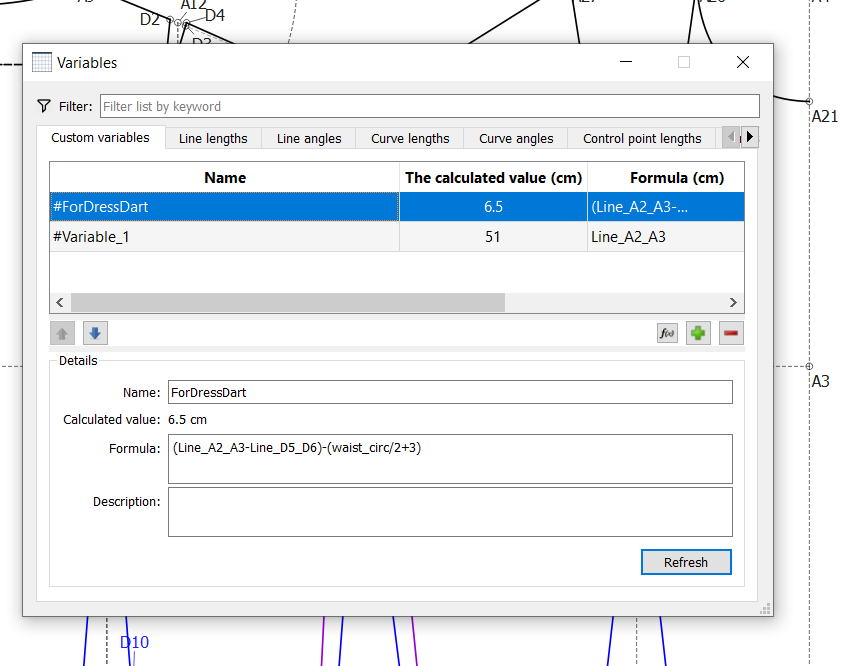The image size is (866, 666).
Task: Click into the Formula text box
Action: (450, 459)
